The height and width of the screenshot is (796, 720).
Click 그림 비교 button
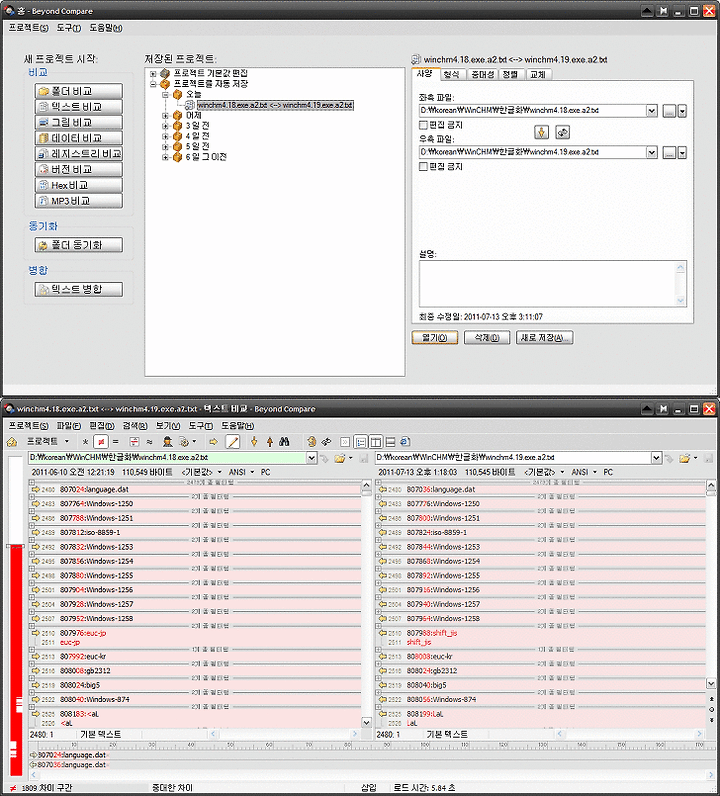(x=79, y=122)
